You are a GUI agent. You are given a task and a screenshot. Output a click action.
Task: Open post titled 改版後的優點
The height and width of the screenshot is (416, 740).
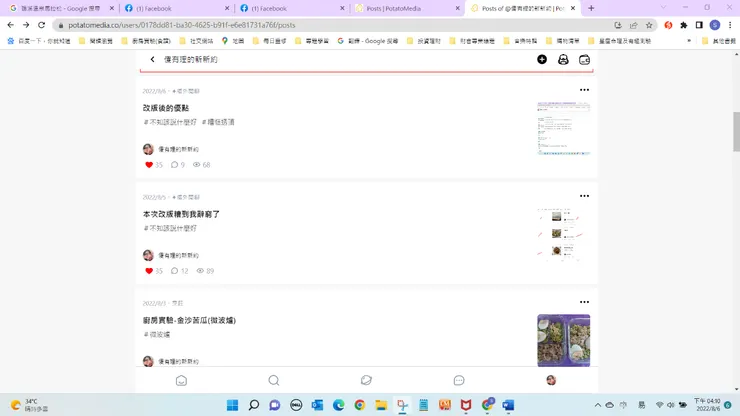tap(166, 108)
